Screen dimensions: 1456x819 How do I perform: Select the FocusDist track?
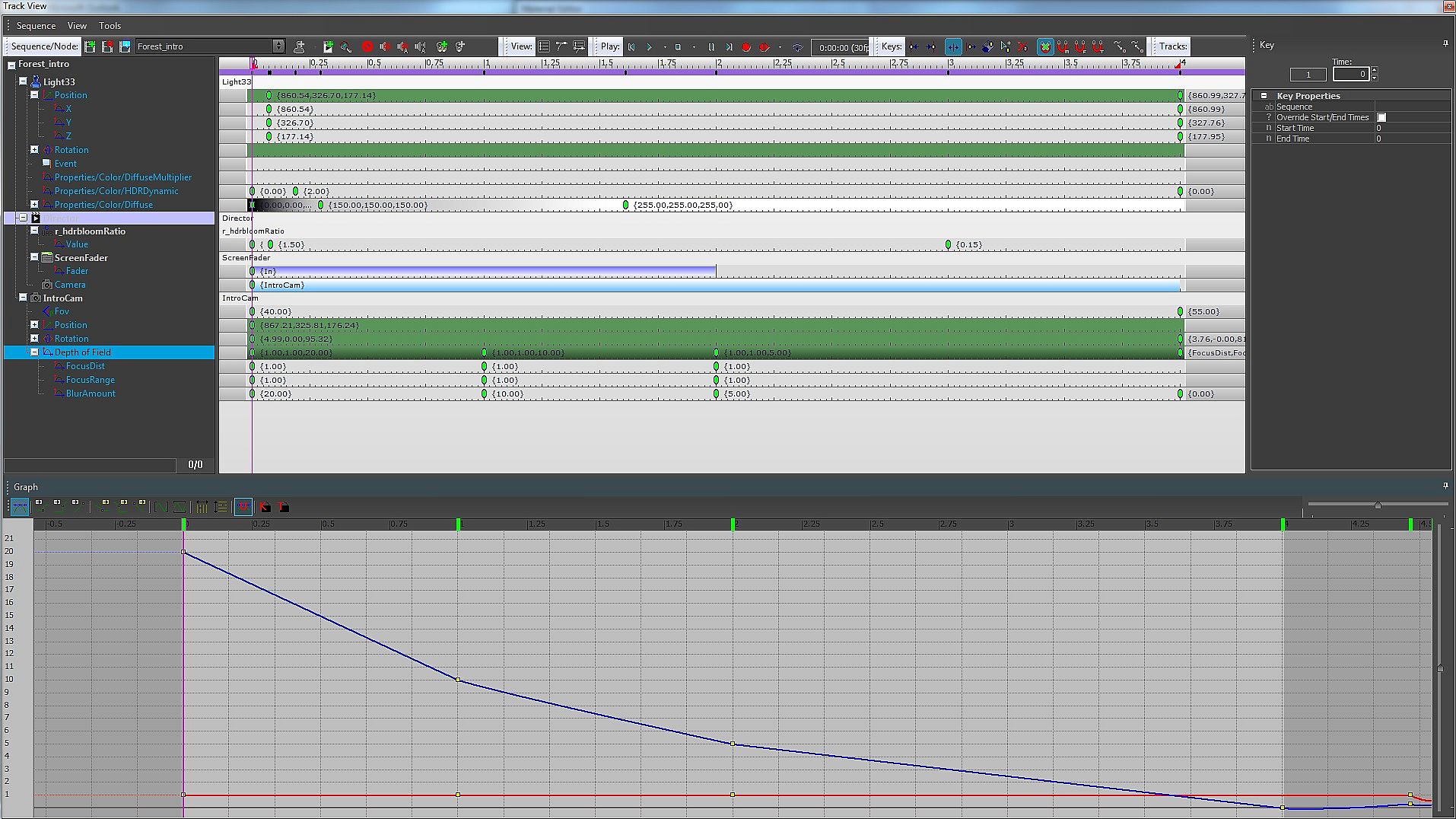point(85,366)
